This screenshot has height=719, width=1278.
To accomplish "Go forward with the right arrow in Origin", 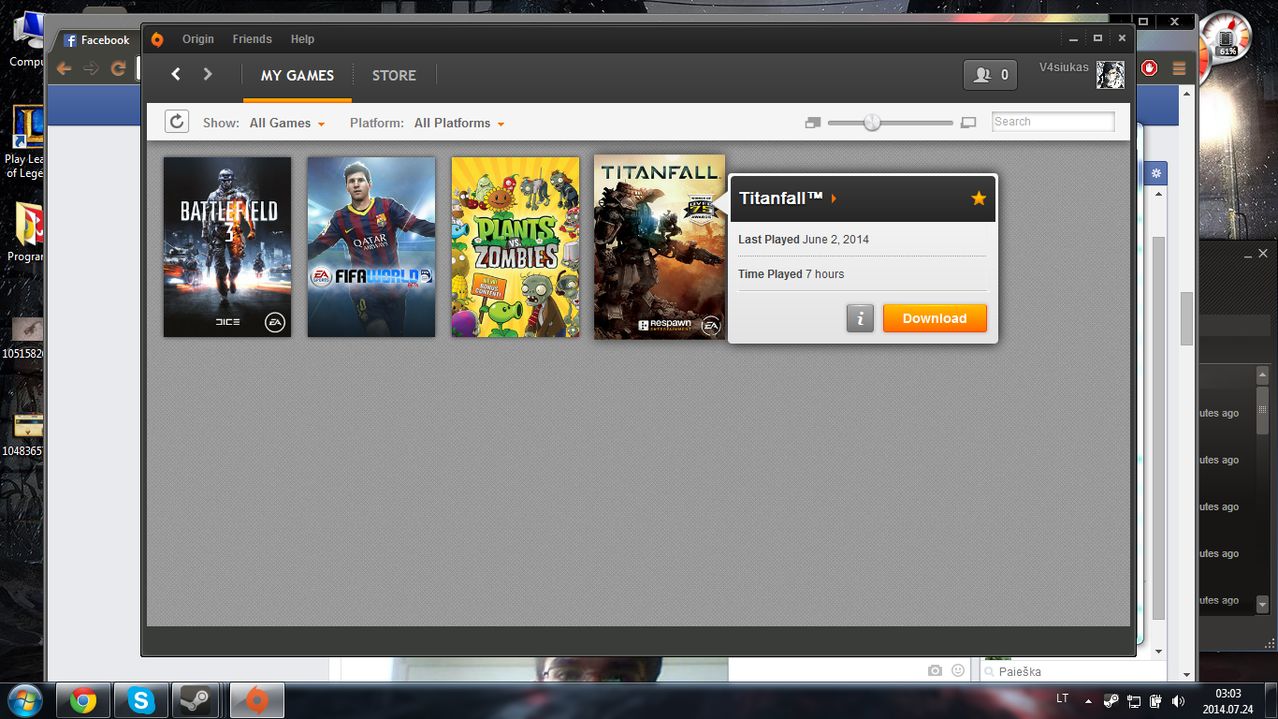I will point(208,74).
